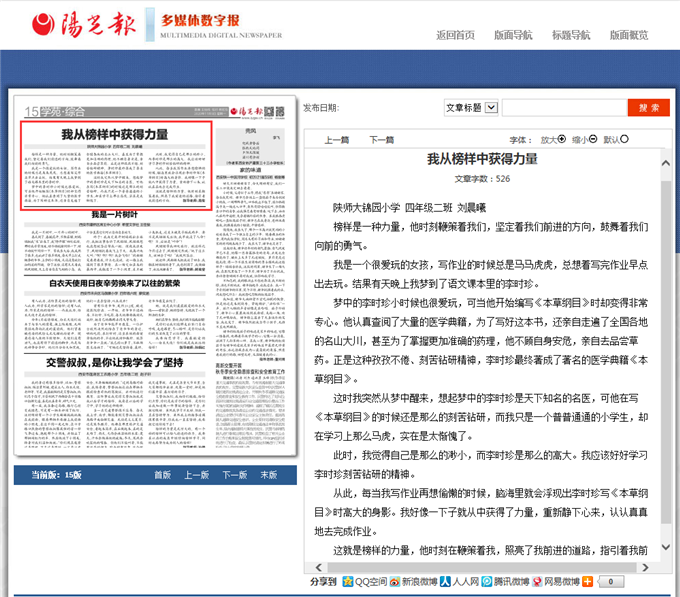Select 默认 font size radio button
The width and height of the screenshot is (680, 597).
624,139
